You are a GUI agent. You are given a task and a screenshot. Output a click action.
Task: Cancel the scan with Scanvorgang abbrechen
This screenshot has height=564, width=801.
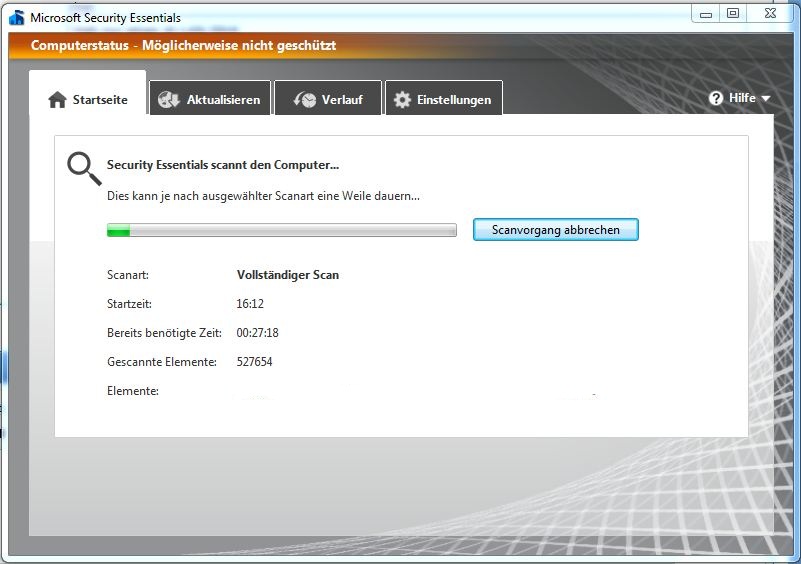click(556, 230)
